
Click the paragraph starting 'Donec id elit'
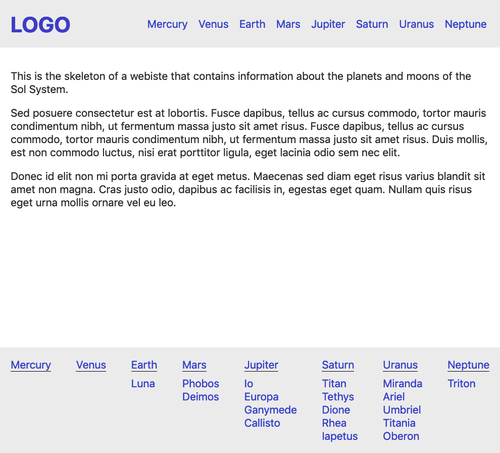248,189
